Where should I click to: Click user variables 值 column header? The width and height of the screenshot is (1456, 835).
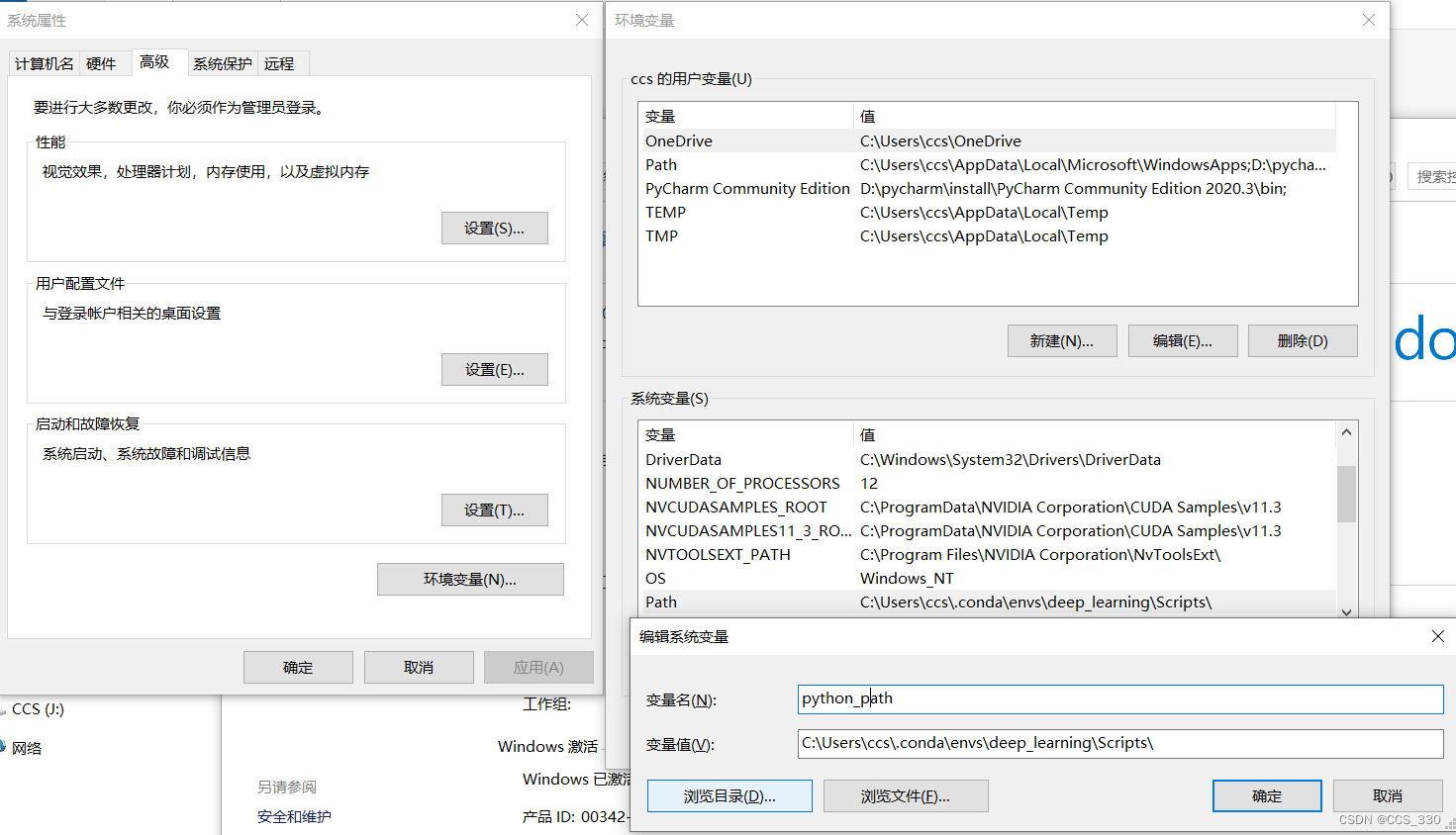1095,116
